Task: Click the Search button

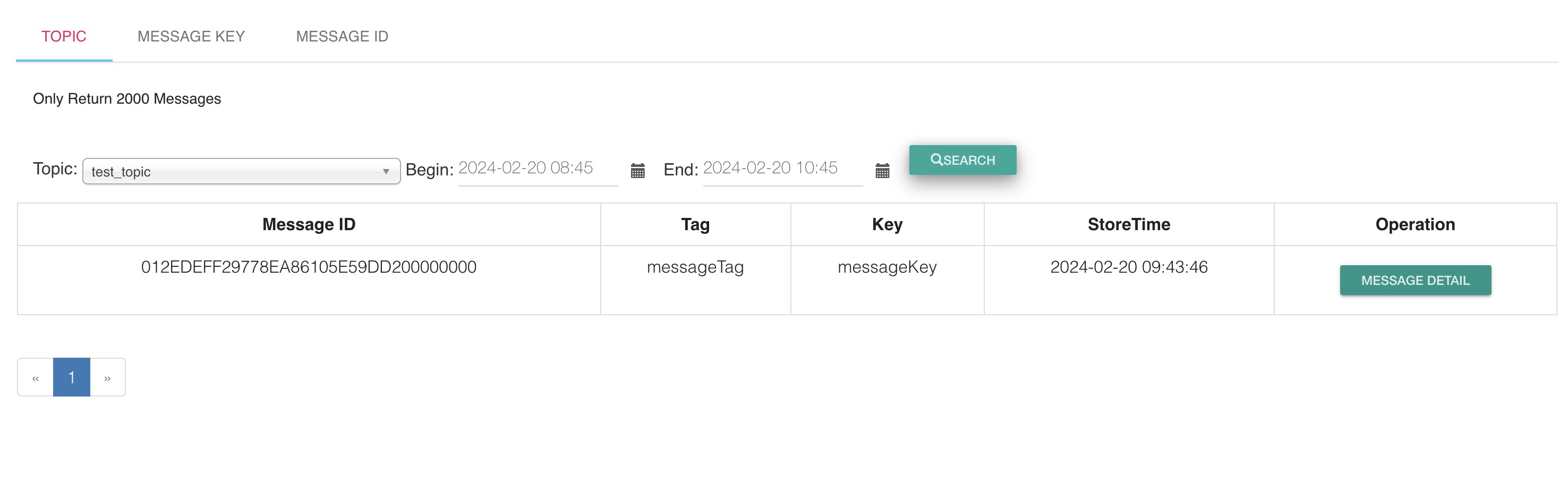Action: (x=962, y=160)
